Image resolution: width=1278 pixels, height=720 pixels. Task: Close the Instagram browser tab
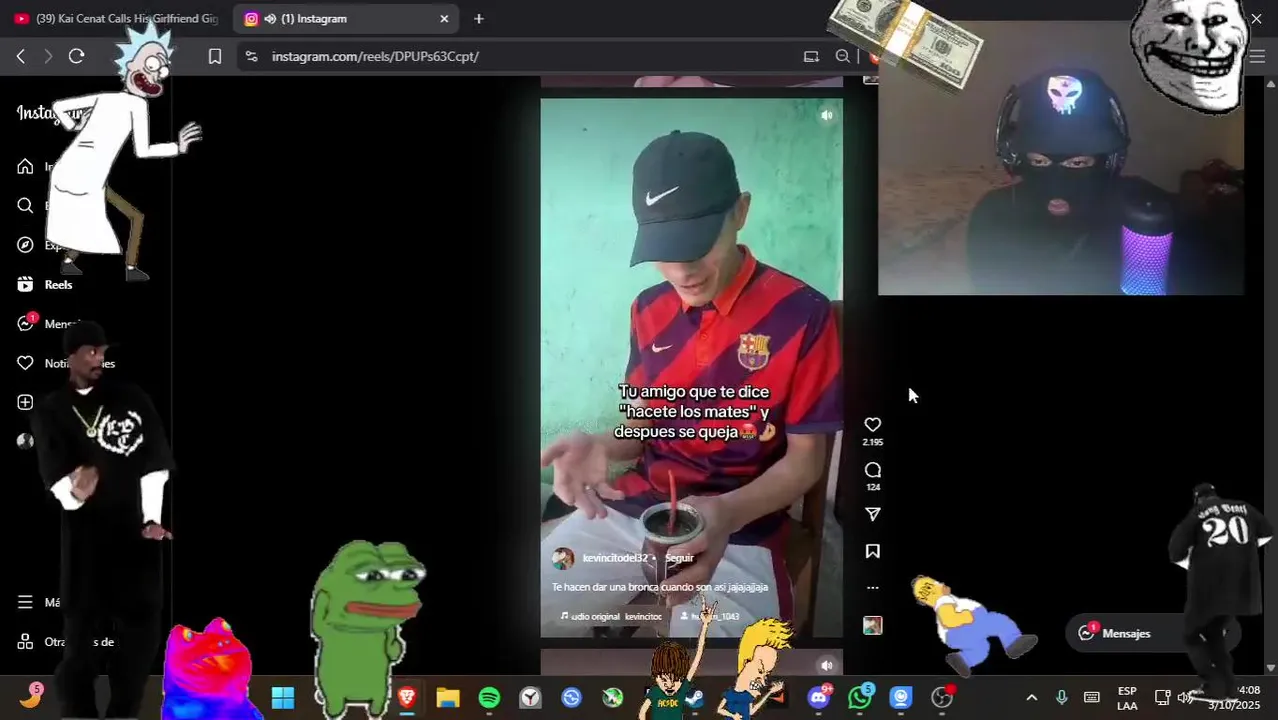444,18
